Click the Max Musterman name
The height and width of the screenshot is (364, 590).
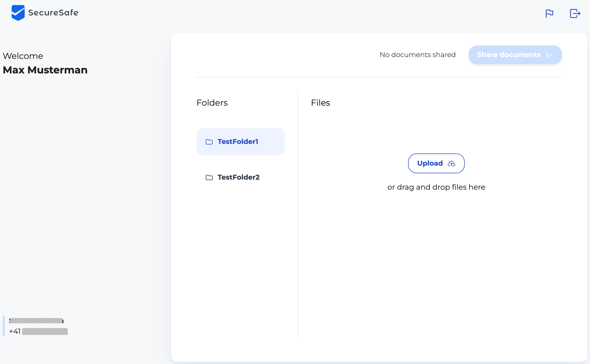(45, 70)
